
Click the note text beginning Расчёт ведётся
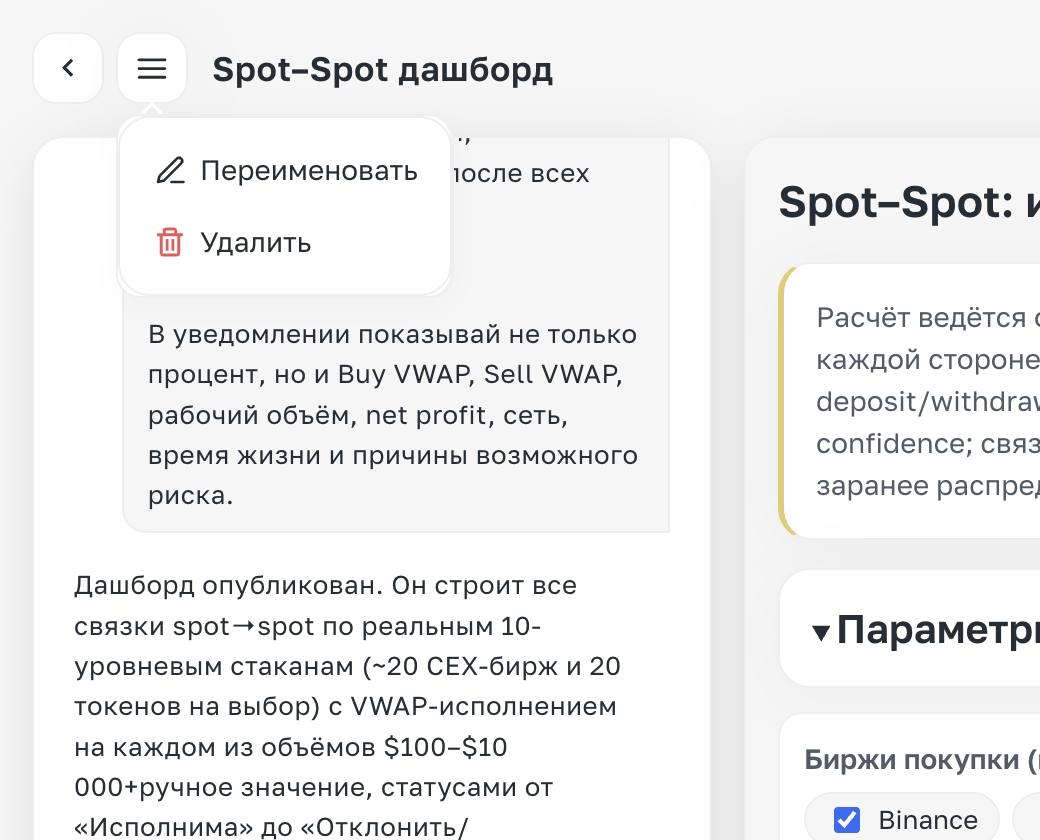(928, 401)
